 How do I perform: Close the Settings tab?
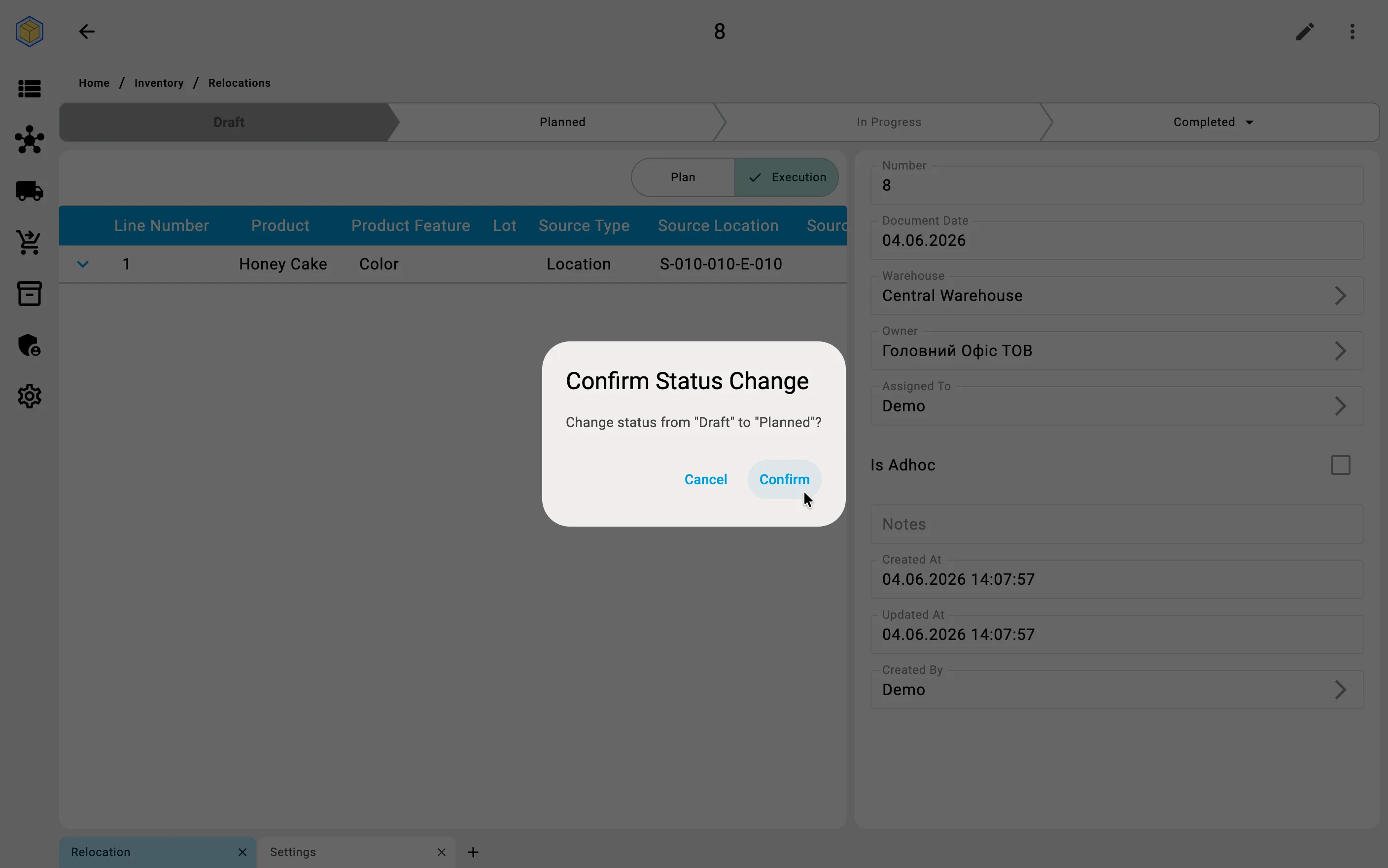click(441, 852)
